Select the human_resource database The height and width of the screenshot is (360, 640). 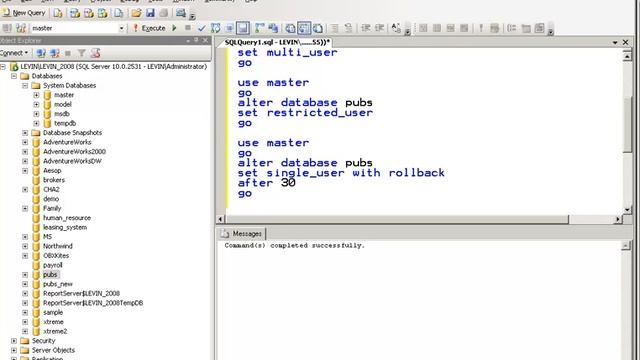[x=67, y=218]
